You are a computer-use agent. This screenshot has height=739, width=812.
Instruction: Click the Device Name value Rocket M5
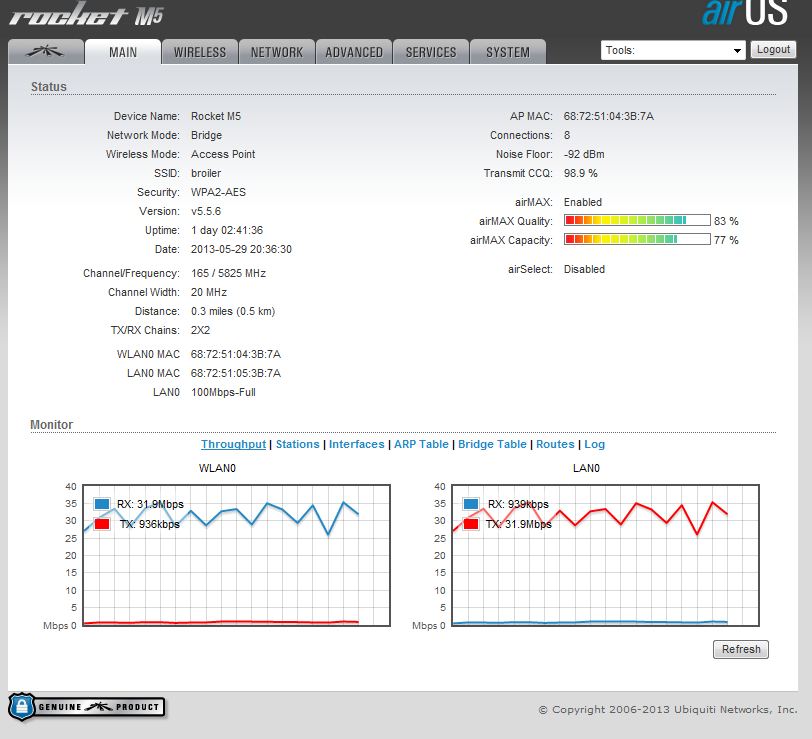[216, 116]
